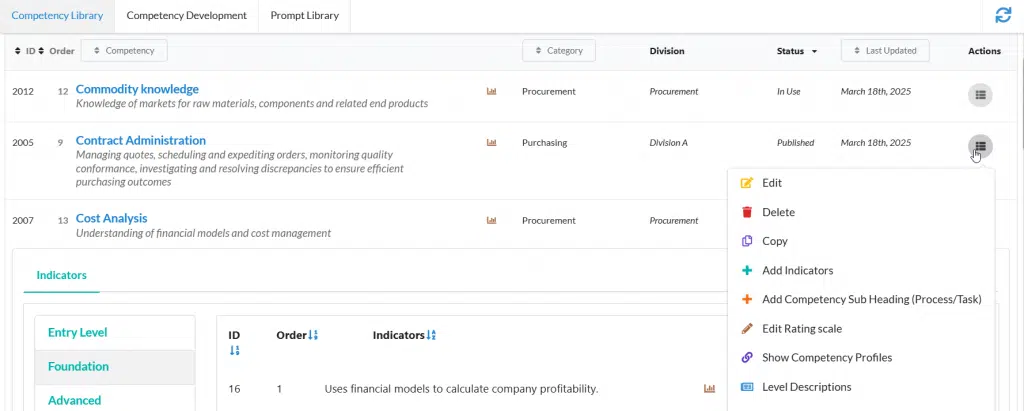Switch to Competency Development tab
This screenshot has width=1024, height=411.
[x=186, y=16]
